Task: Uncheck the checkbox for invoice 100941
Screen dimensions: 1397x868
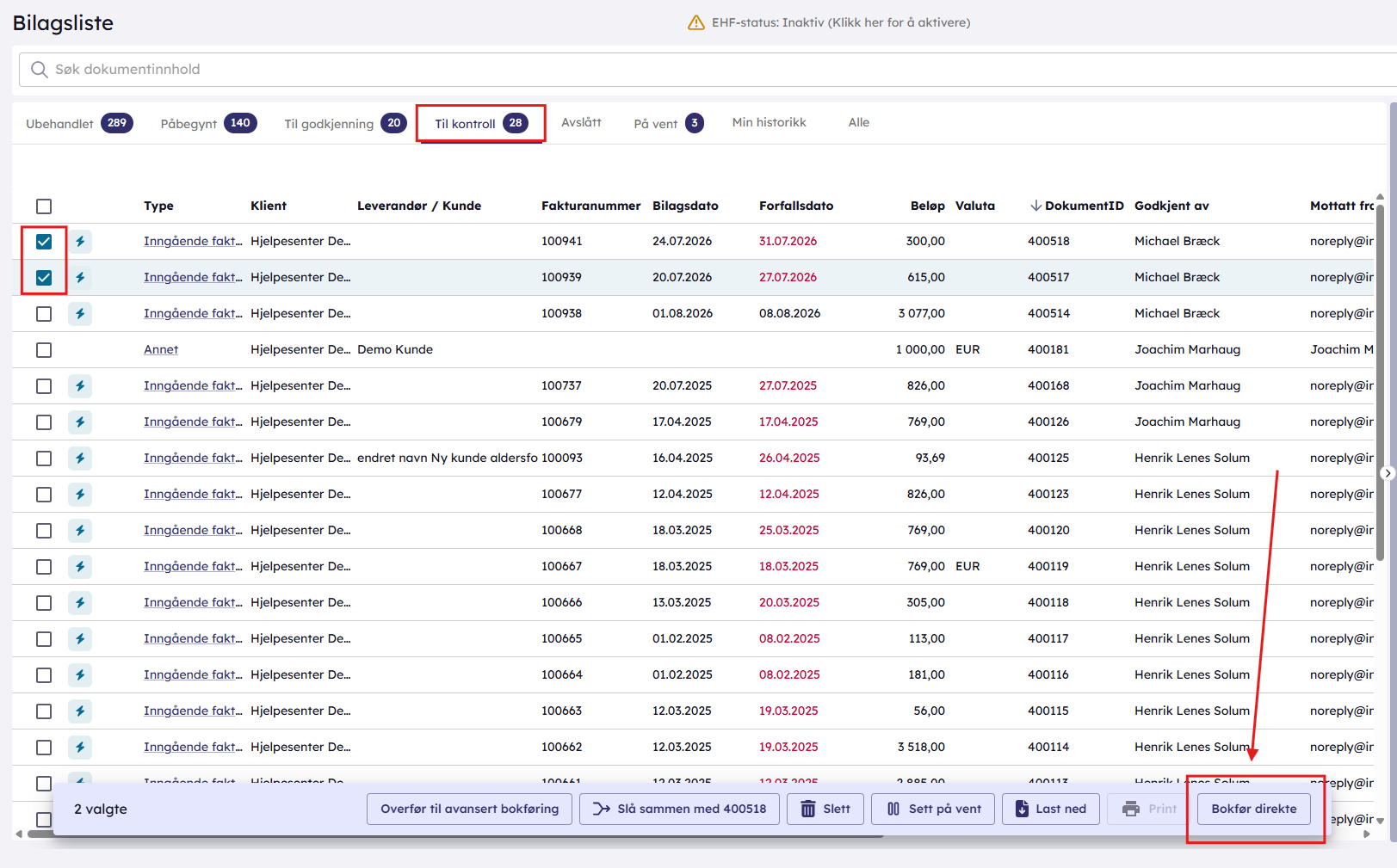Action: (x=44, y=242)
